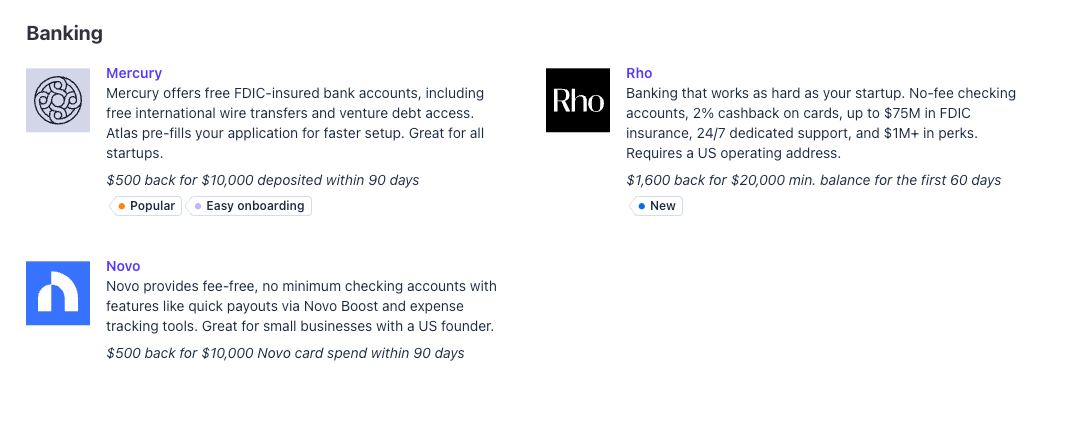Open the Mercury title link

coord(134,73)
